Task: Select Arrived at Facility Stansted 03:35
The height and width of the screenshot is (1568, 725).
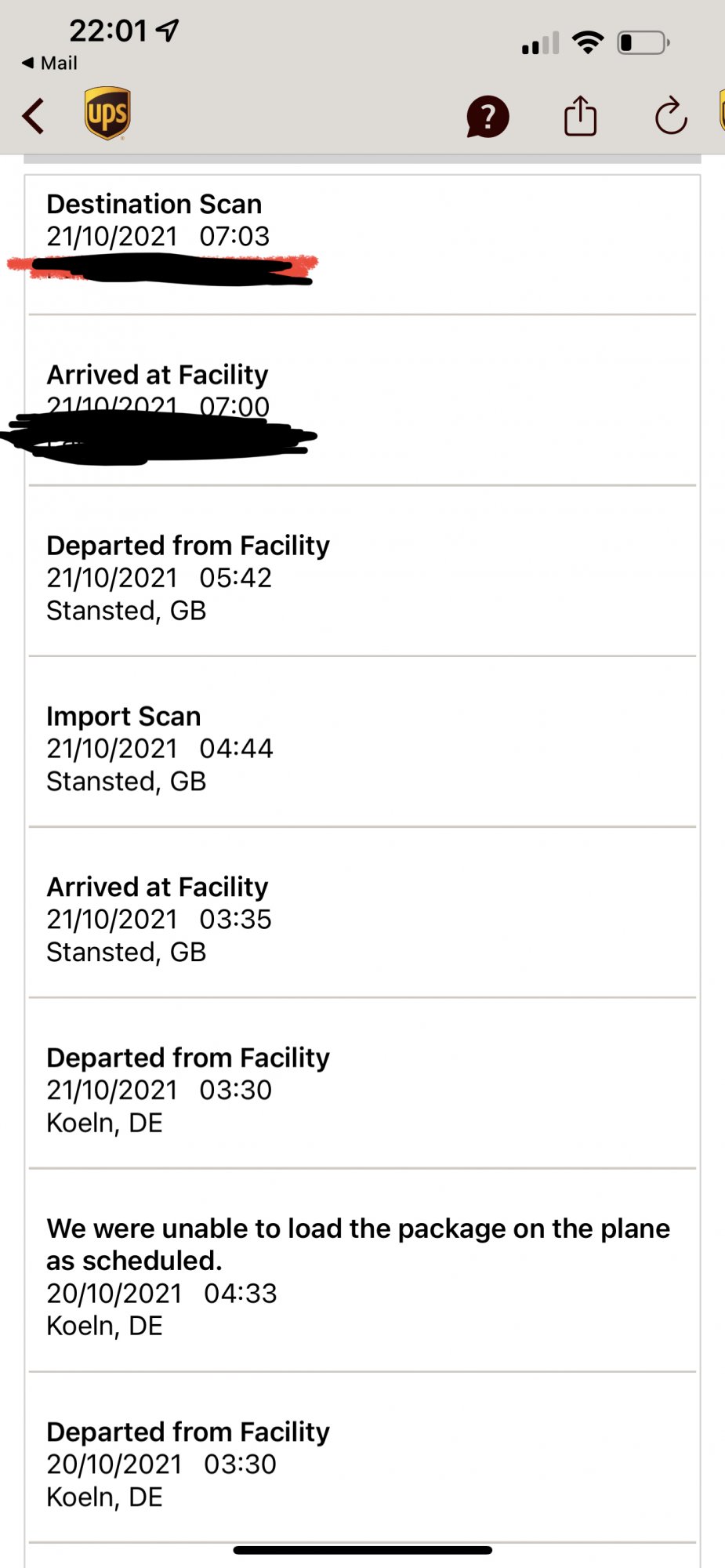Action: coord(362,913)
